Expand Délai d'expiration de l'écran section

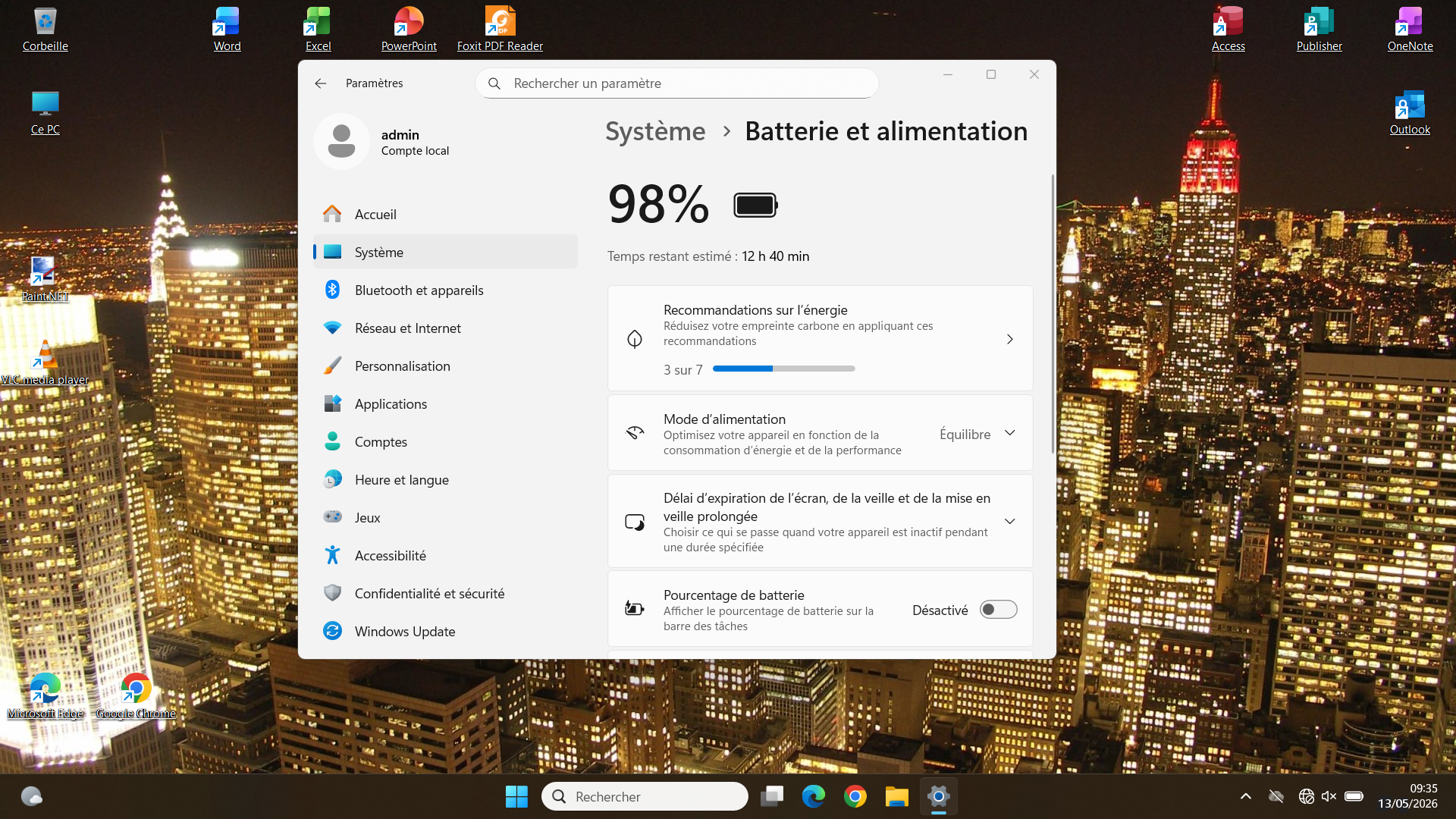click(x=1010, y=521)
